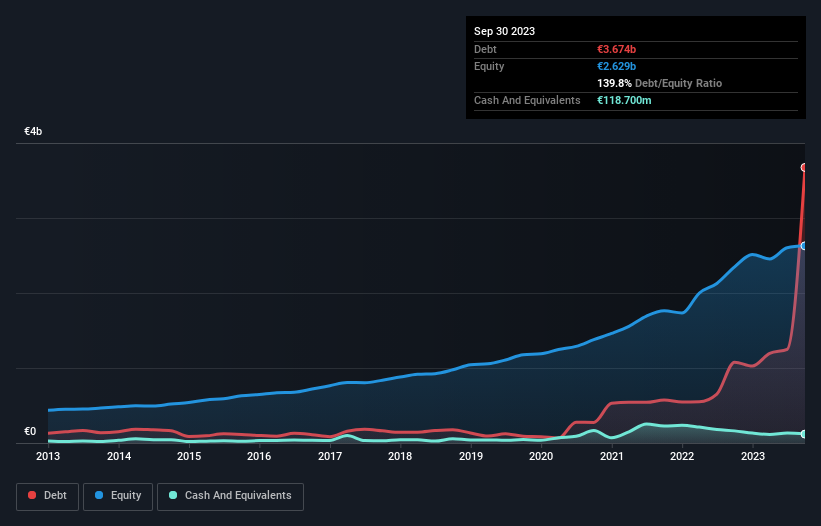Click the 2022 x-axis label
This screenshot has height=526, width=821.
tap(682, 456)
